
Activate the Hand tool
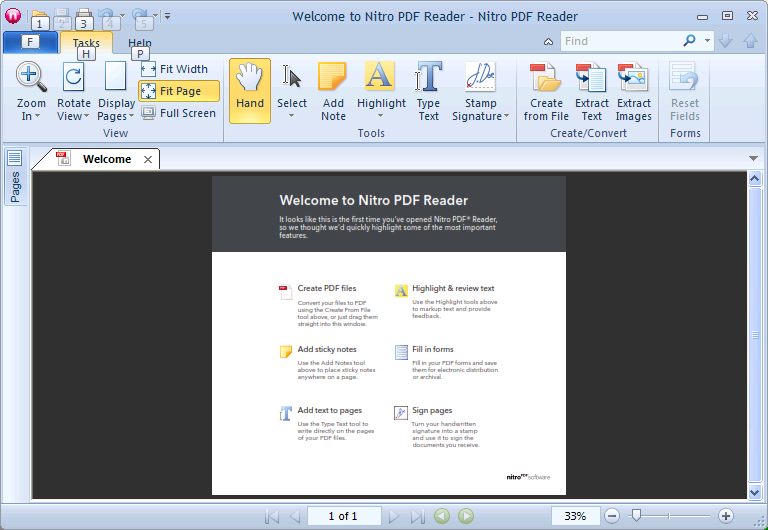click(x=250, y=91)
